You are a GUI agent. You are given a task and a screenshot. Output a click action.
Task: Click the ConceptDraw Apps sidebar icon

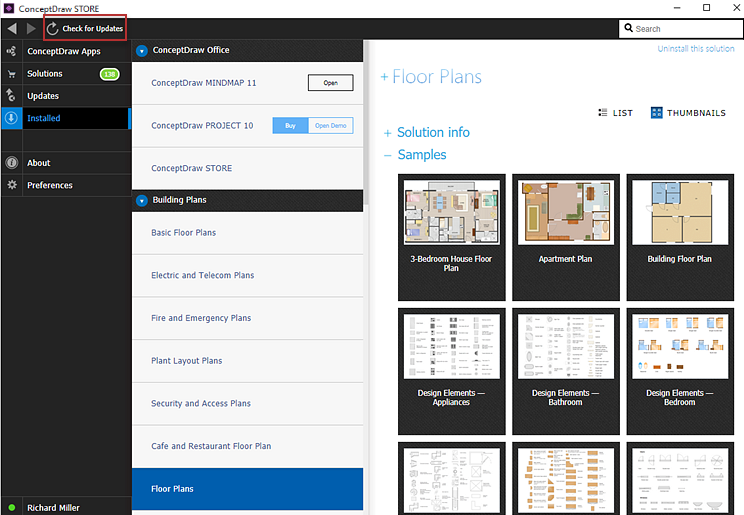[11, 51]
